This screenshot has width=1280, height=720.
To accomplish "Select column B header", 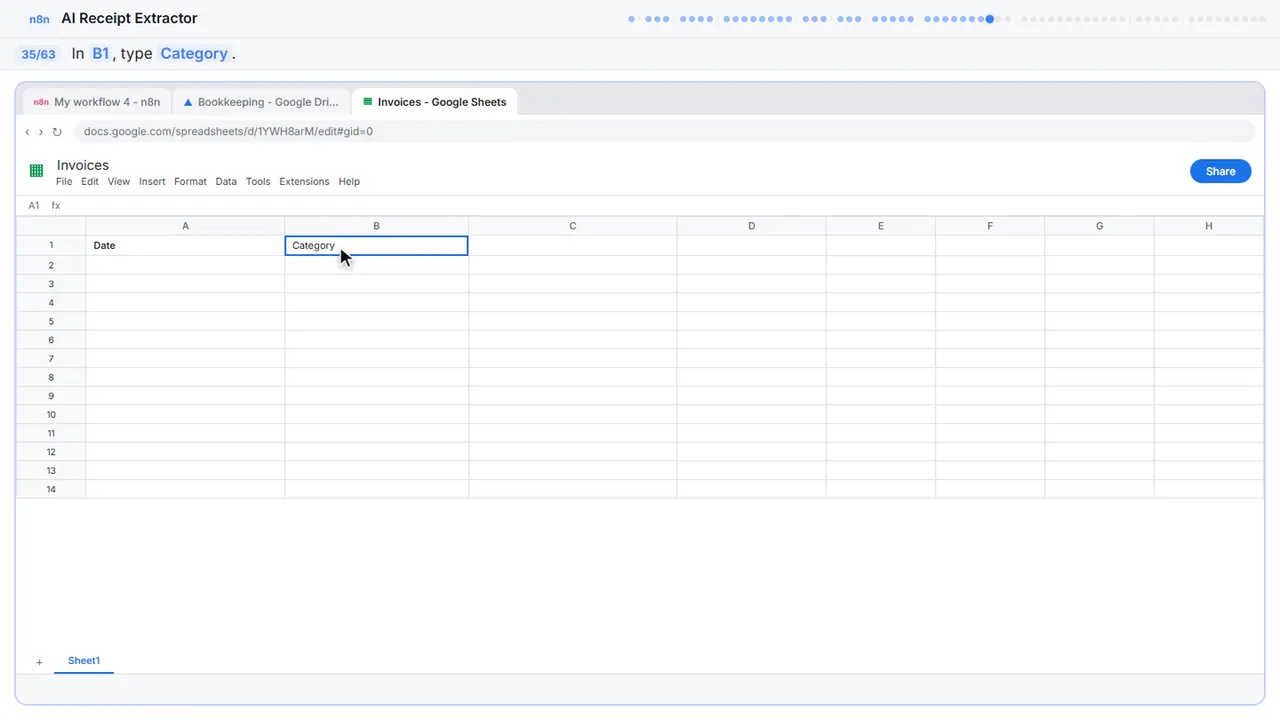I will coord(376,226).
